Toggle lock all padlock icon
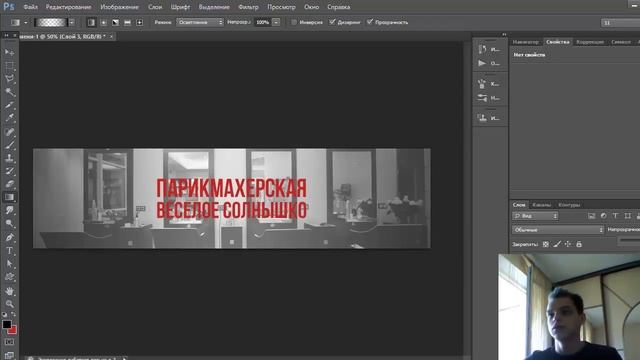 tap(579, 244)
